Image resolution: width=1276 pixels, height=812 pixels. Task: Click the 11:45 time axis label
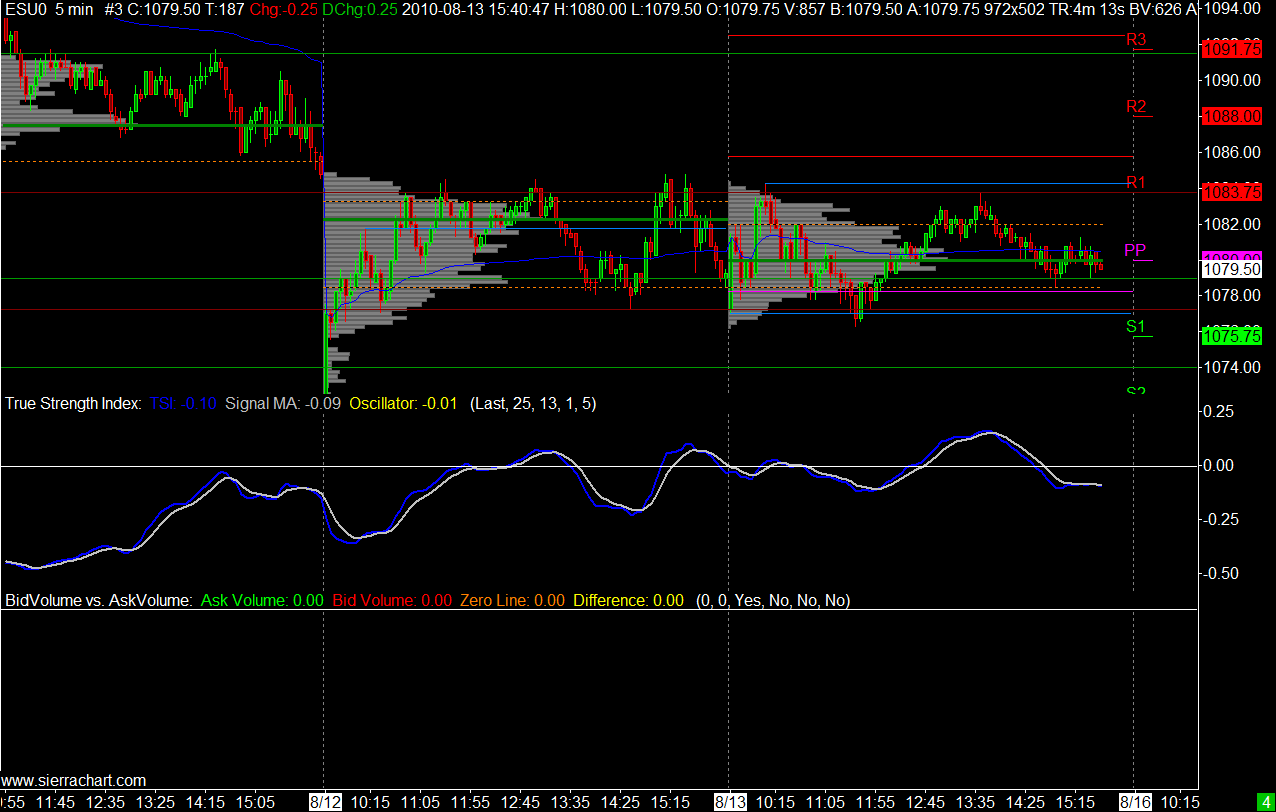[55, 802]
